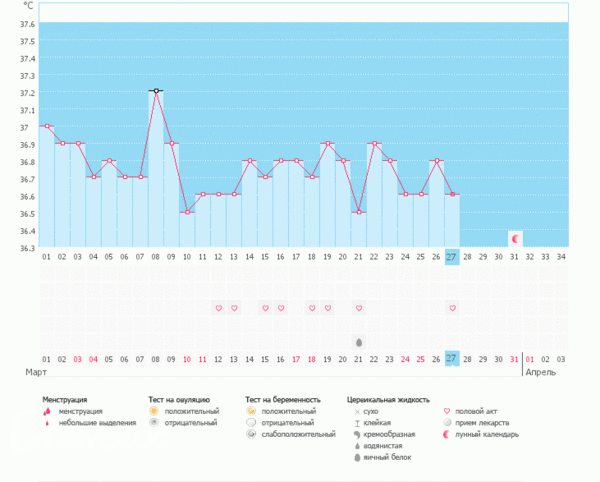Click the heart icon on day 27 row
This screenshot has height=482, width=600.
[452, 308]
